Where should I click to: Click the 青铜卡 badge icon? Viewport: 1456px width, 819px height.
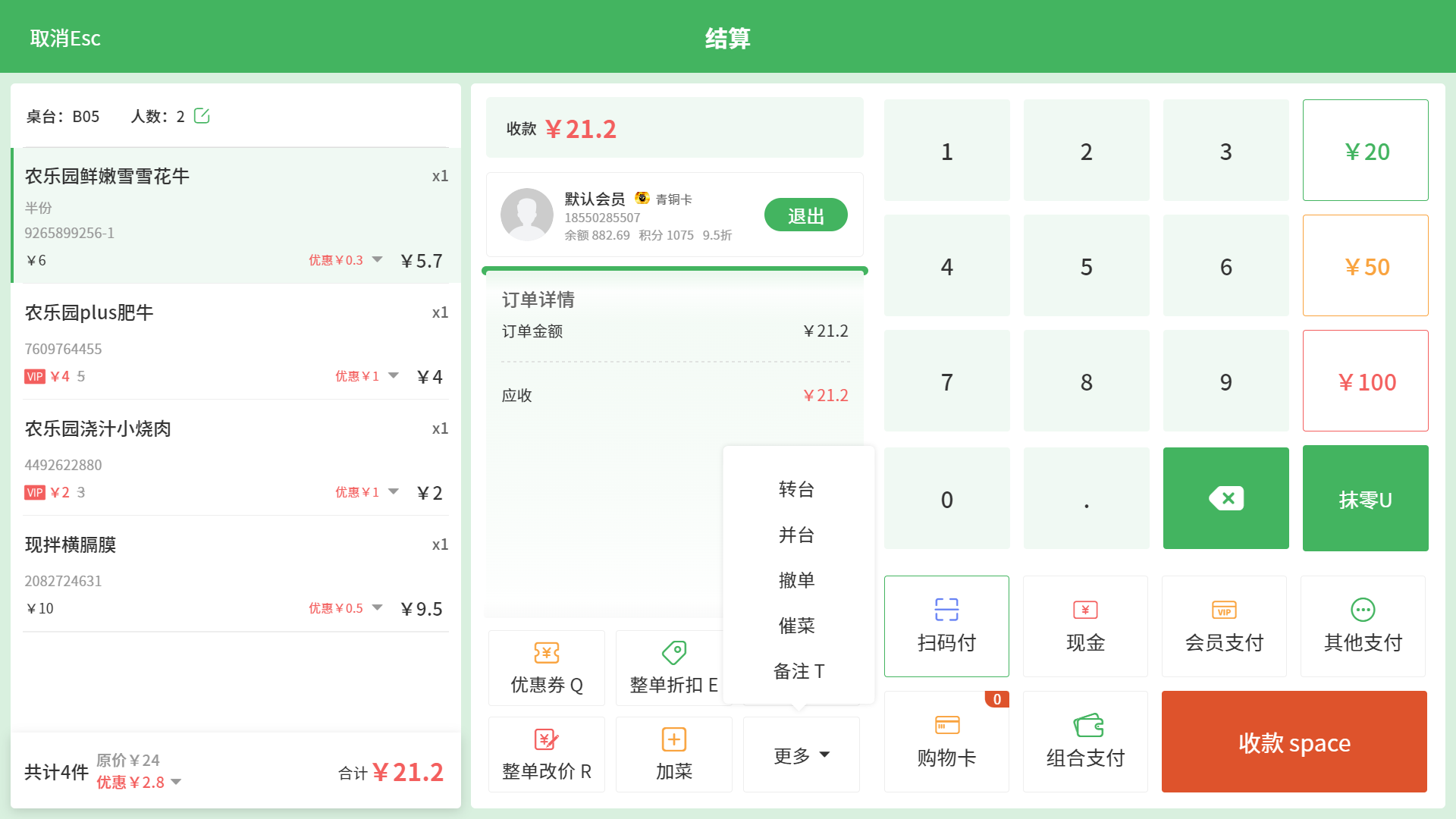[x=642, y=199]
